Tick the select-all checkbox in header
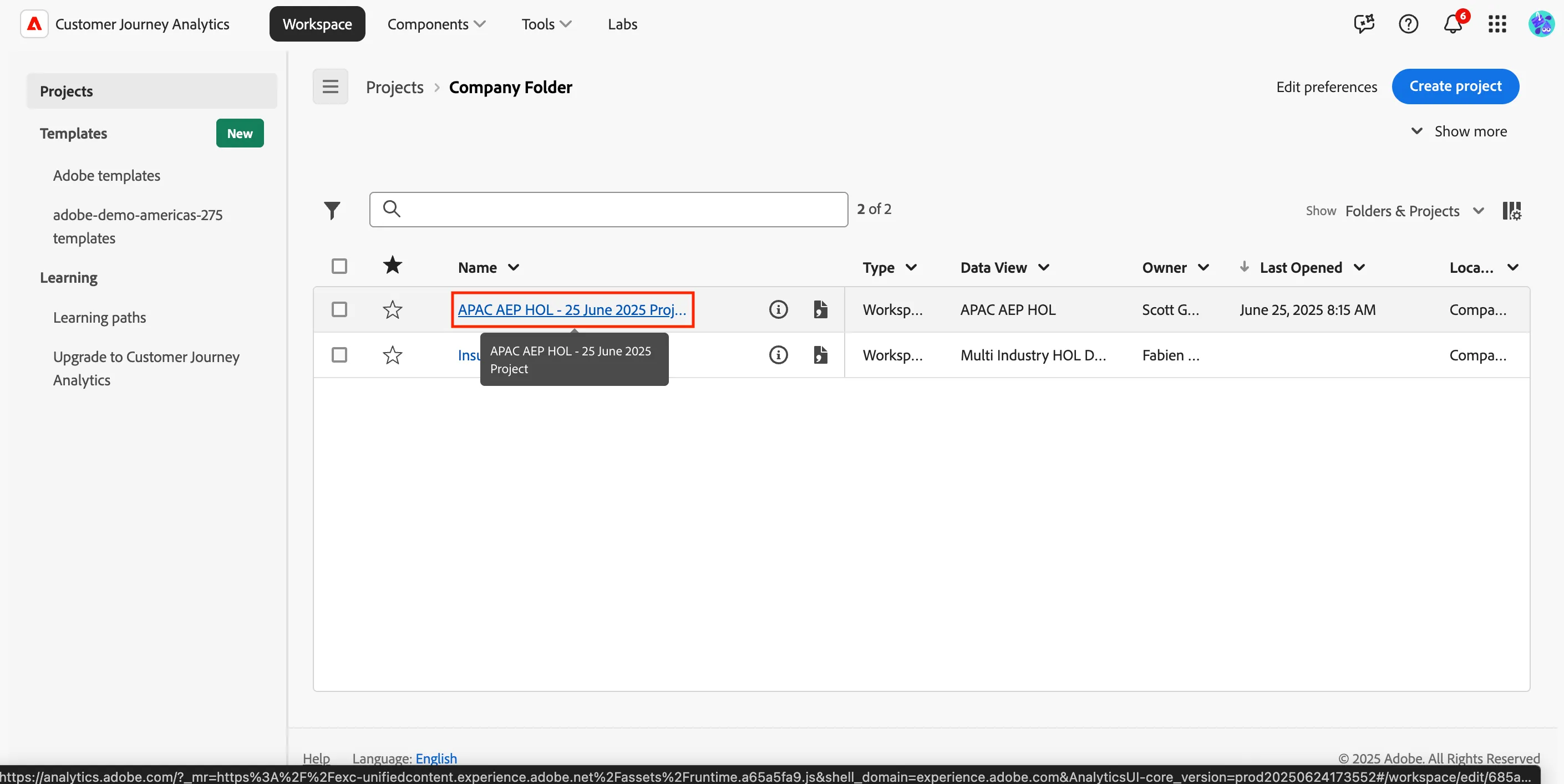 point(339,266)
